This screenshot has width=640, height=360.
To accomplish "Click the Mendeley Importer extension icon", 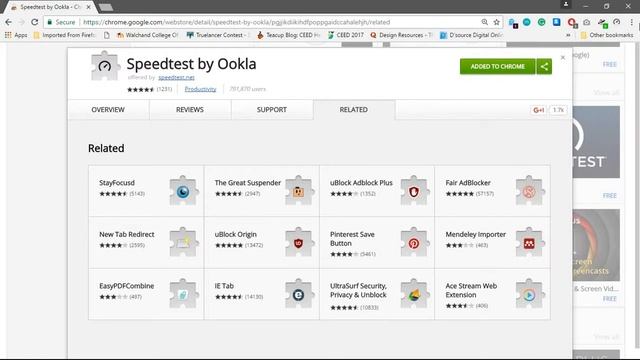I will (x=530, y=242).
